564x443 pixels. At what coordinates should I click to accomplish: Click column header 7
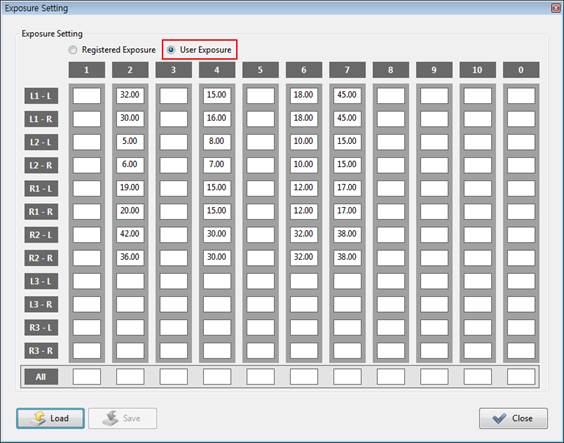click(347, 70)
